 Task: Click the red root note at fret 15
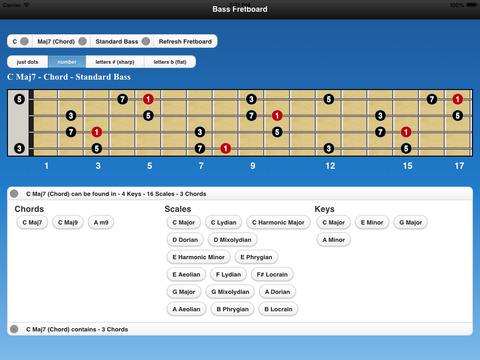406,132
